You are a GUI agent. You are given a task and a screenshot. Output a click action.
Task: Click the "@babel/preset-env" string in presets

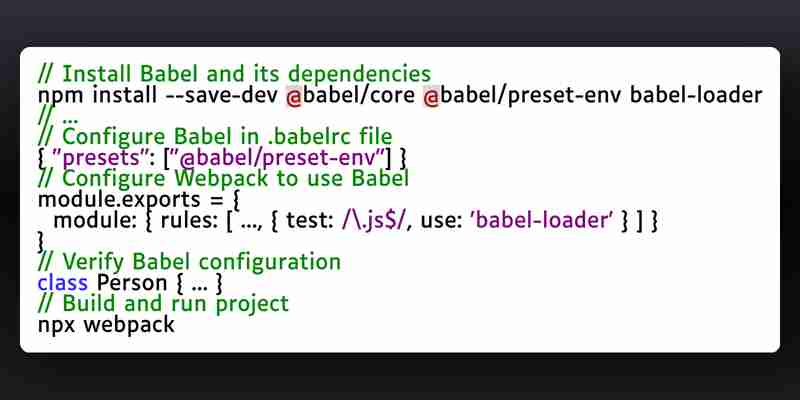click(x=279, y=158)
